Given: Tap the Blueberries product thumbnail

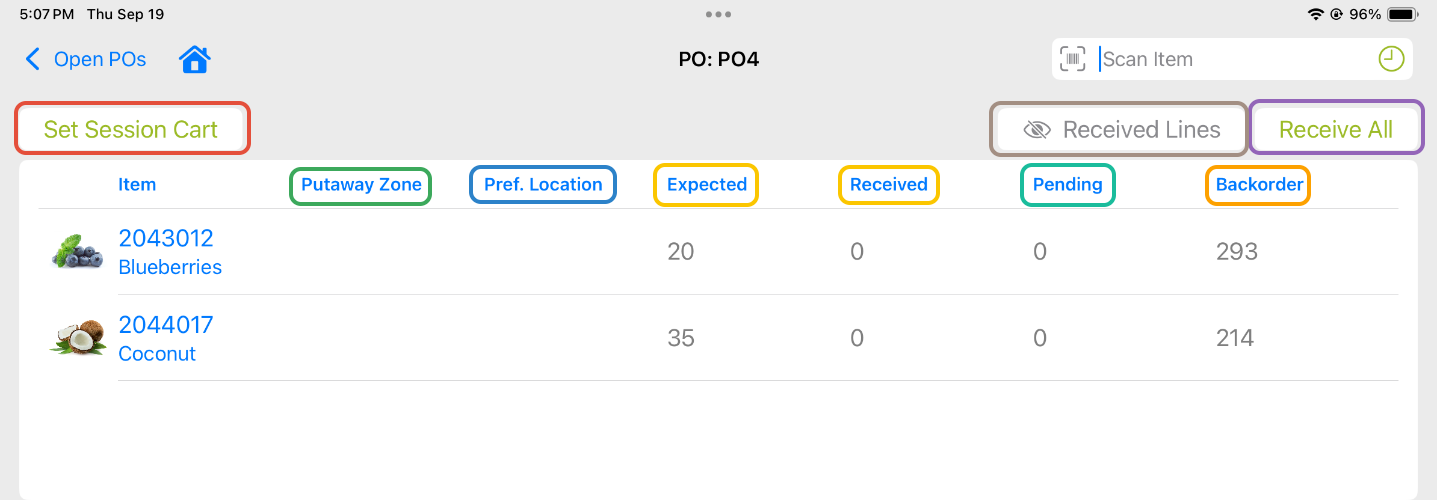Looking at the screenshot, I should pyautogui.click(x=78, y=252).
